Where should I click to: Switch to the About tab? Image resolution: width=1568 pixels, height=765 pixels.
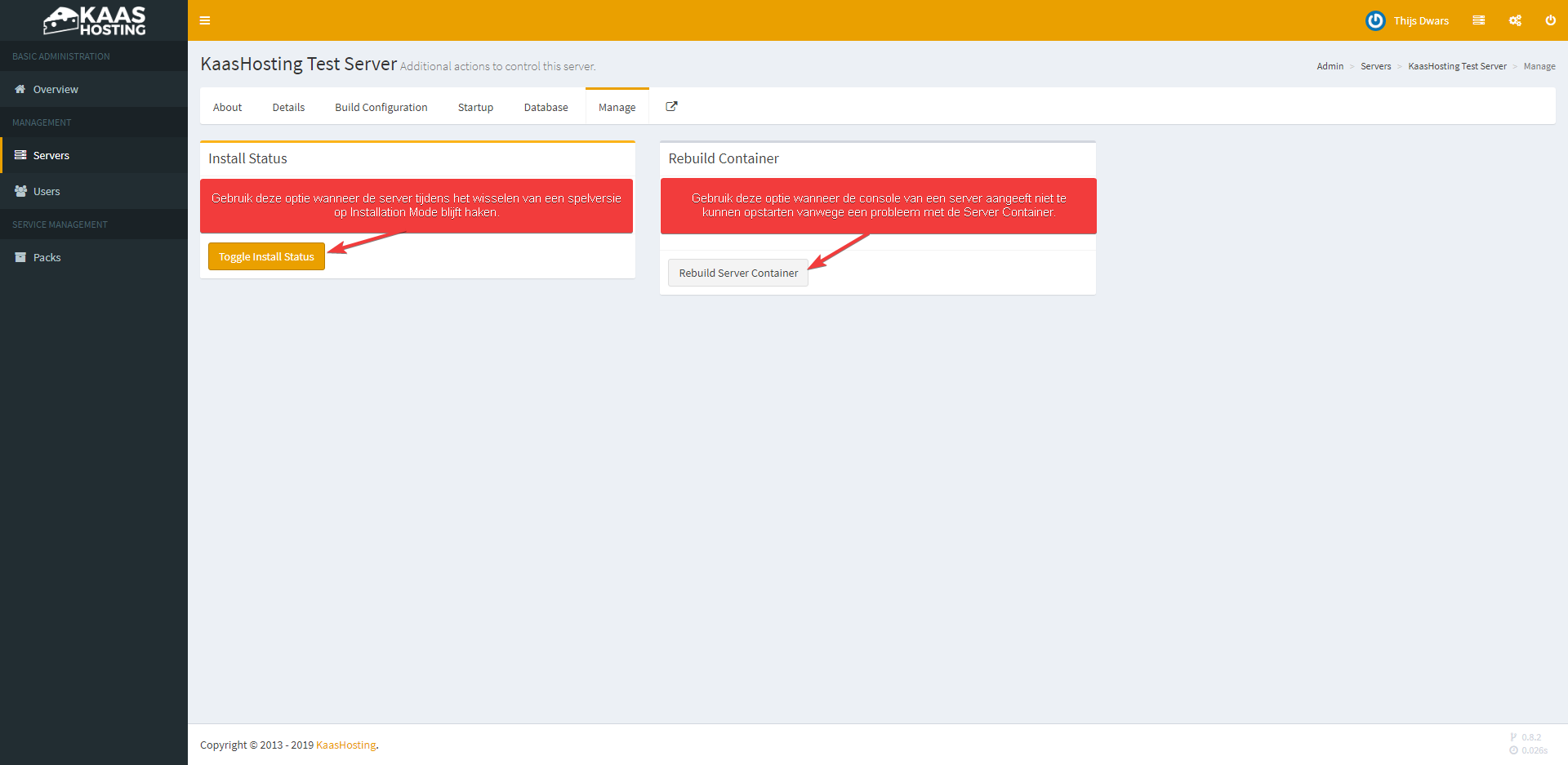click(x=227, y=108)
